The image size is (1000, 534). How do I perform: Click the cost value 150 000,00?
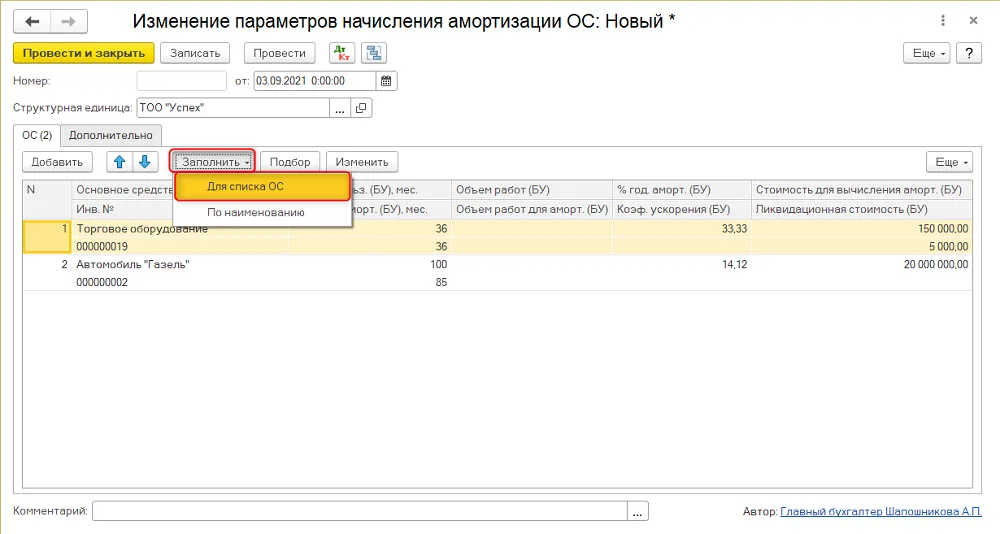[x=943, y=228]
